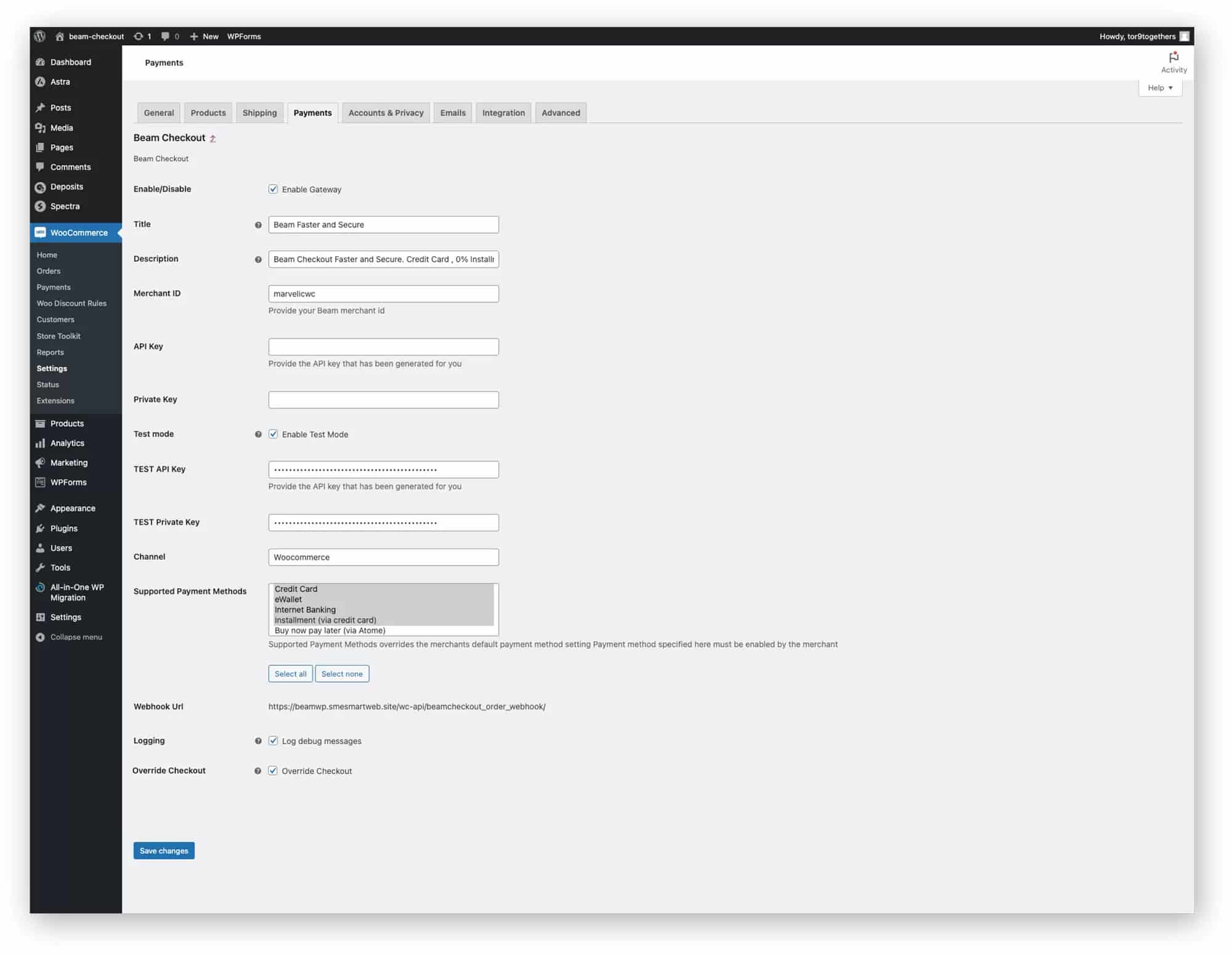Viewport: 1232px width, 954px height.
Task: Click the Media sidebar icon
Action: [x=41, y=128]
